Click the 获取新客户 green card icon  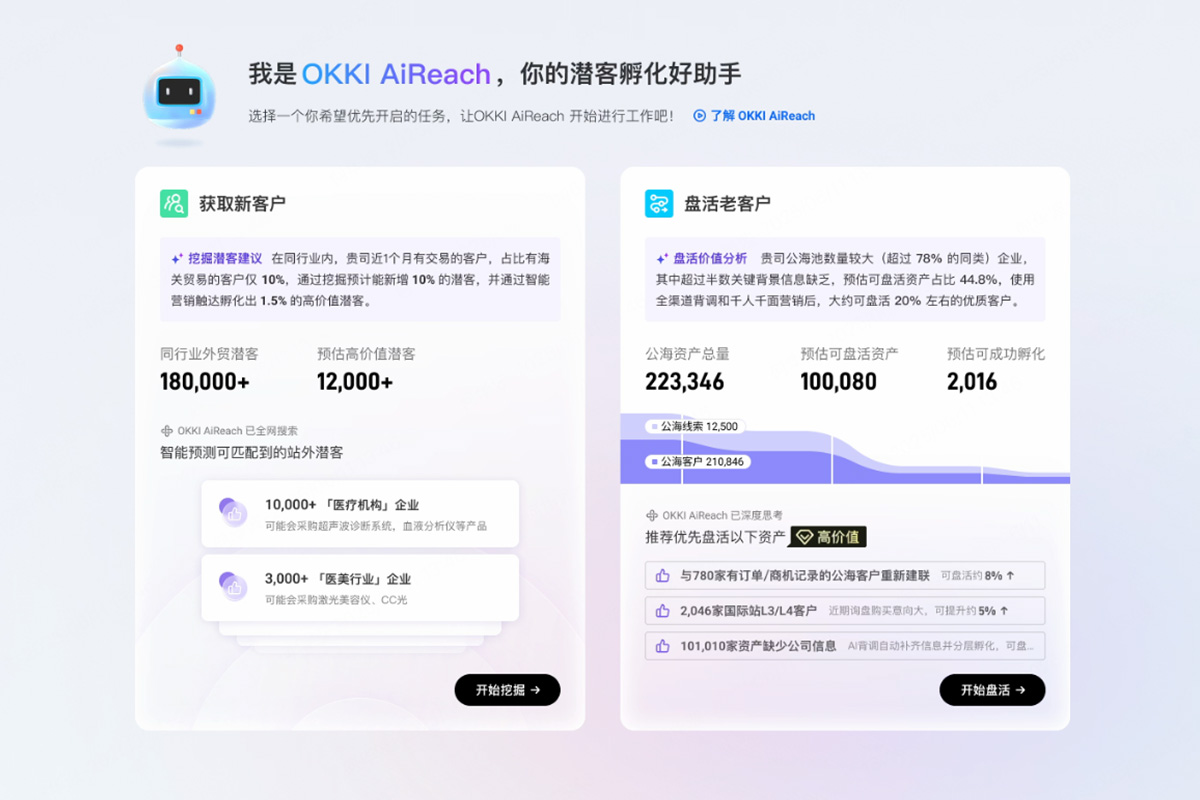pos(174,203)
